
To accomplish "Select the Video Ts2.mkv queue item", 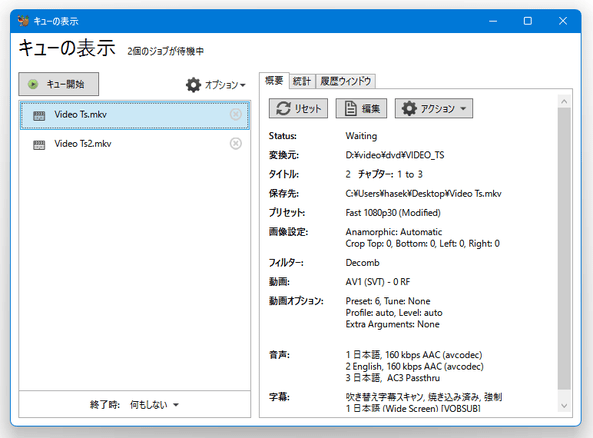I will 135,144.
